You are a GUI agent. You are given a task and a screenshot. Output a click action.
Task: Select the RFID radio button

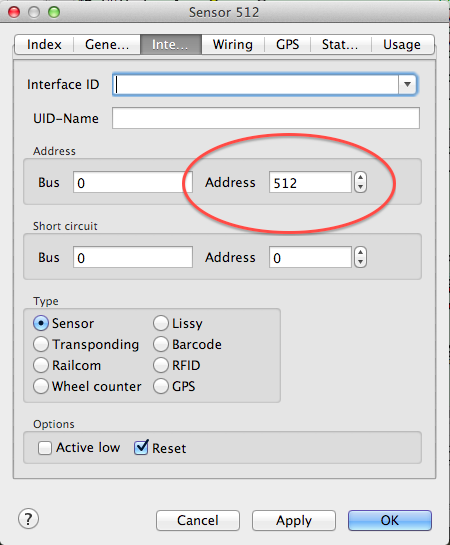[x=161, y=365]
